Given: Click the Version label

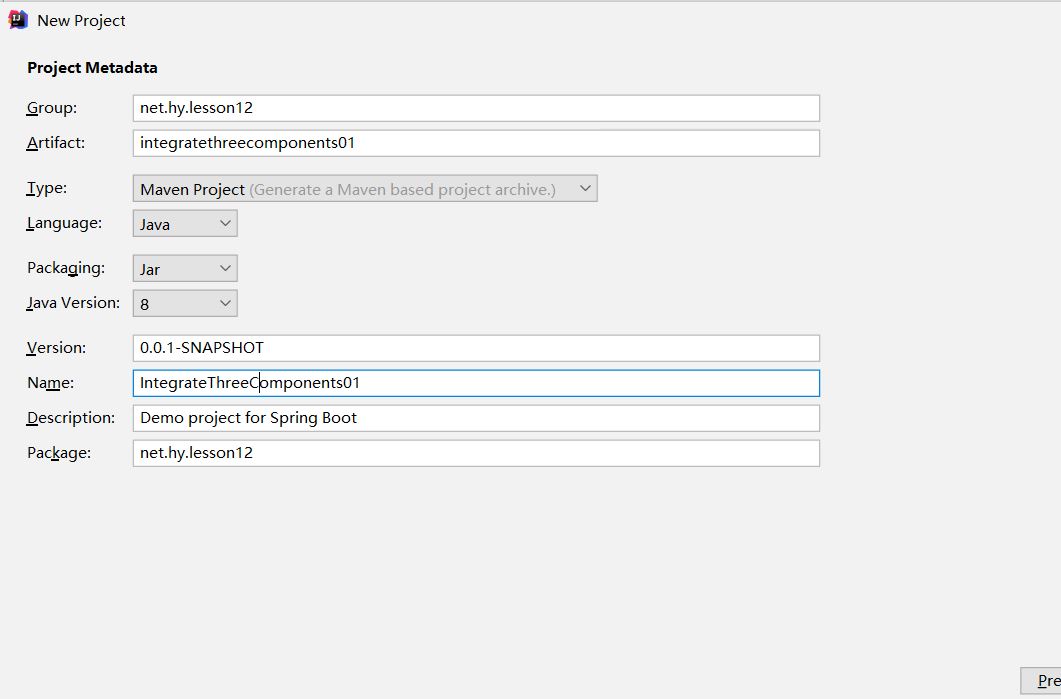Looking at the screenshot, I should (56, 348).
